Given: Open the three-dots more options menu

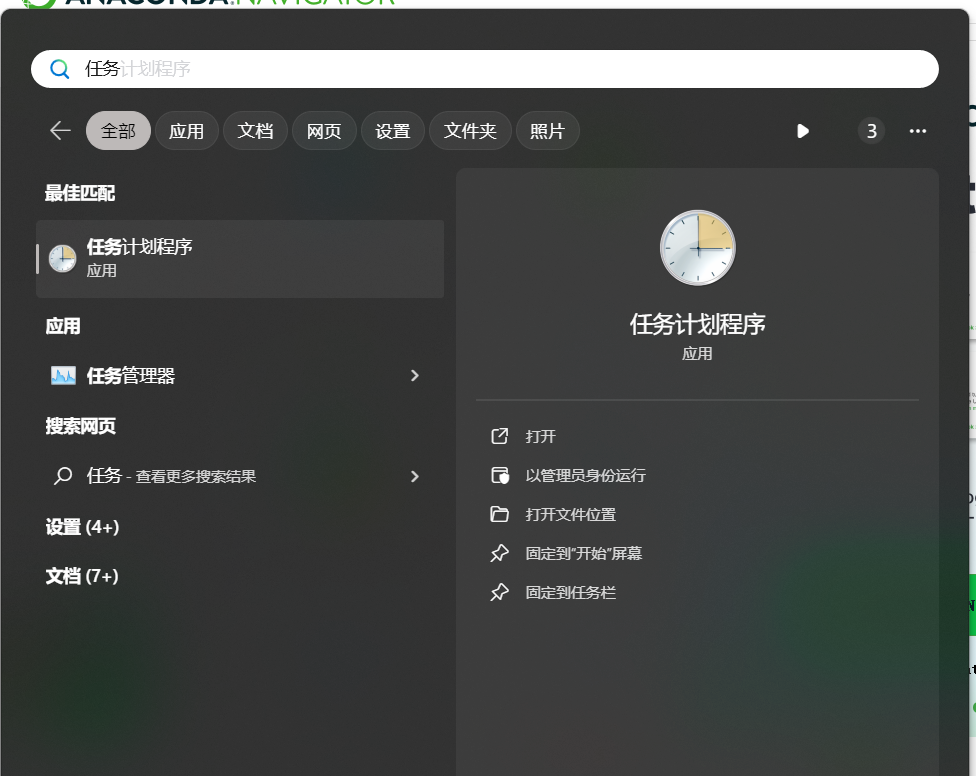Looking at the screenshot, I should pos(917,131).
